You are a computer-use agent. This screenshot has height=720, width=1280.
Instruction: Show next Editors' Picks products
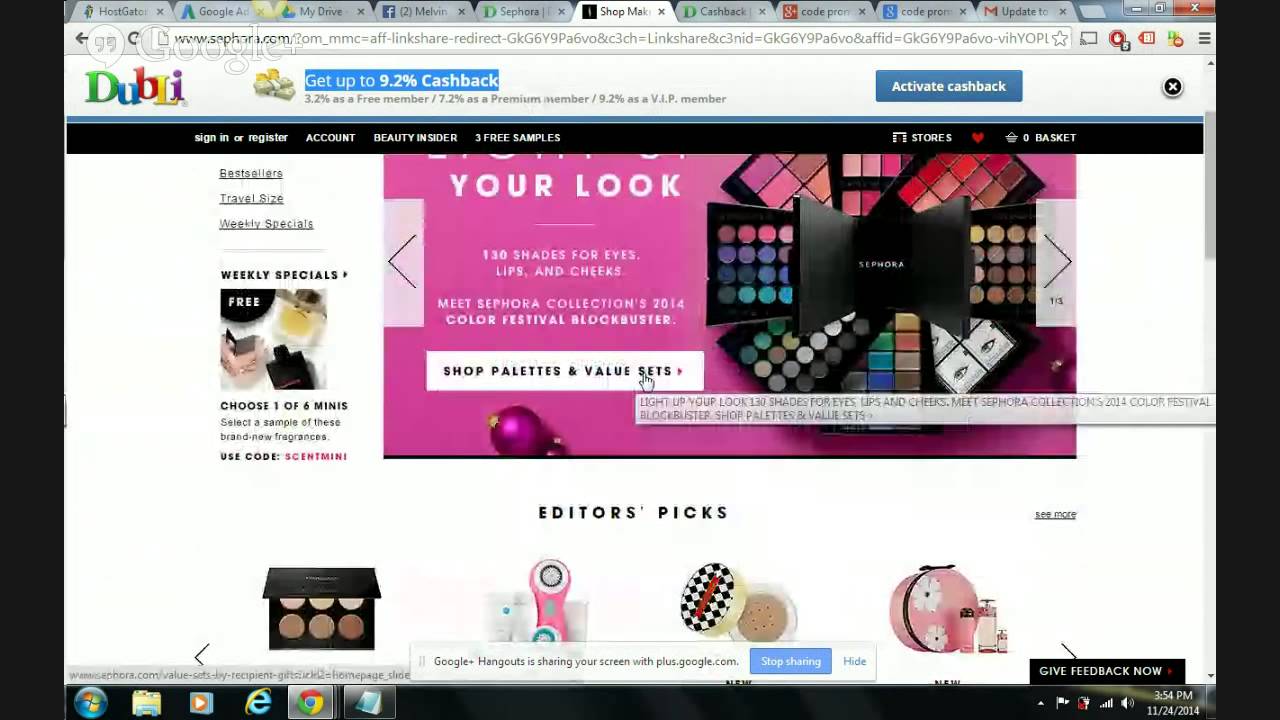click(1068, 652)
